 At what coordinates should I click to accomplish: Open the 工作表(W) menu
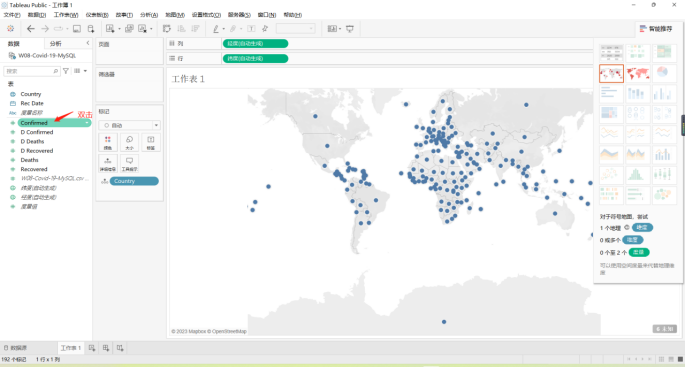[x=66, y=15]
